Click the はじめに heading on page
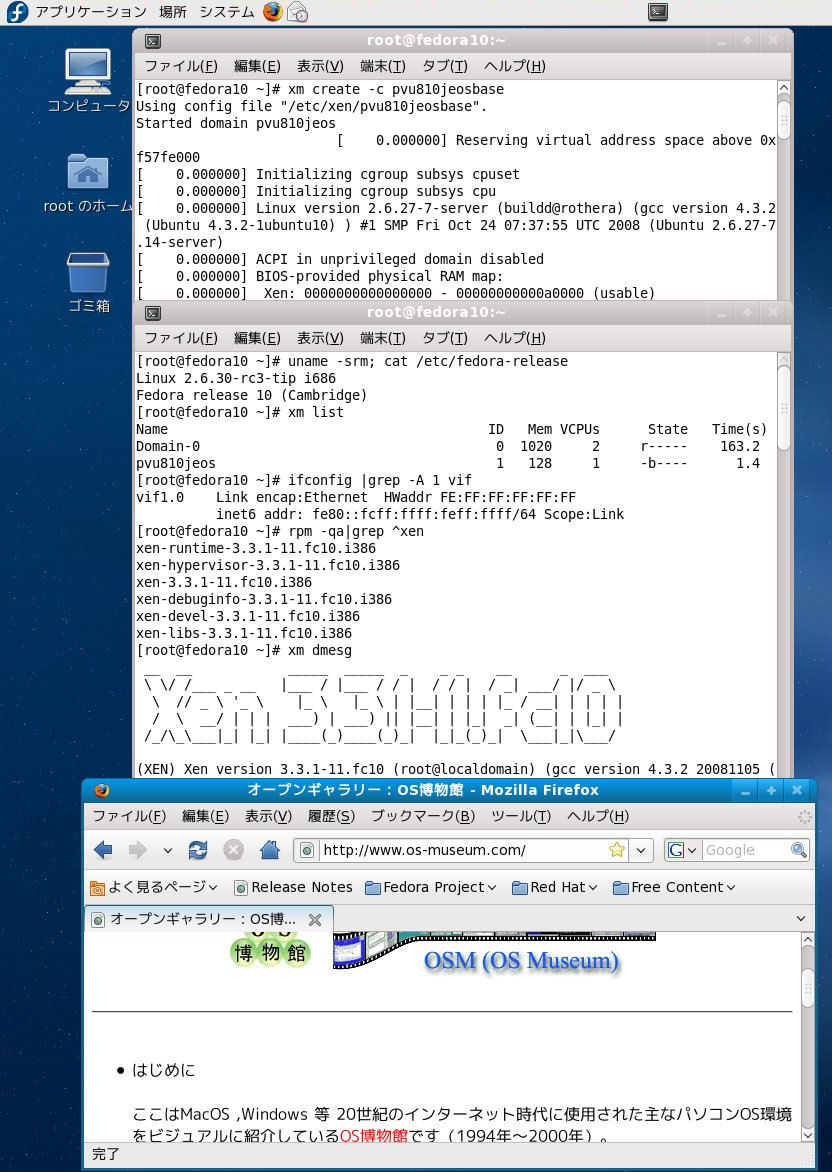 pos(164,1070)
